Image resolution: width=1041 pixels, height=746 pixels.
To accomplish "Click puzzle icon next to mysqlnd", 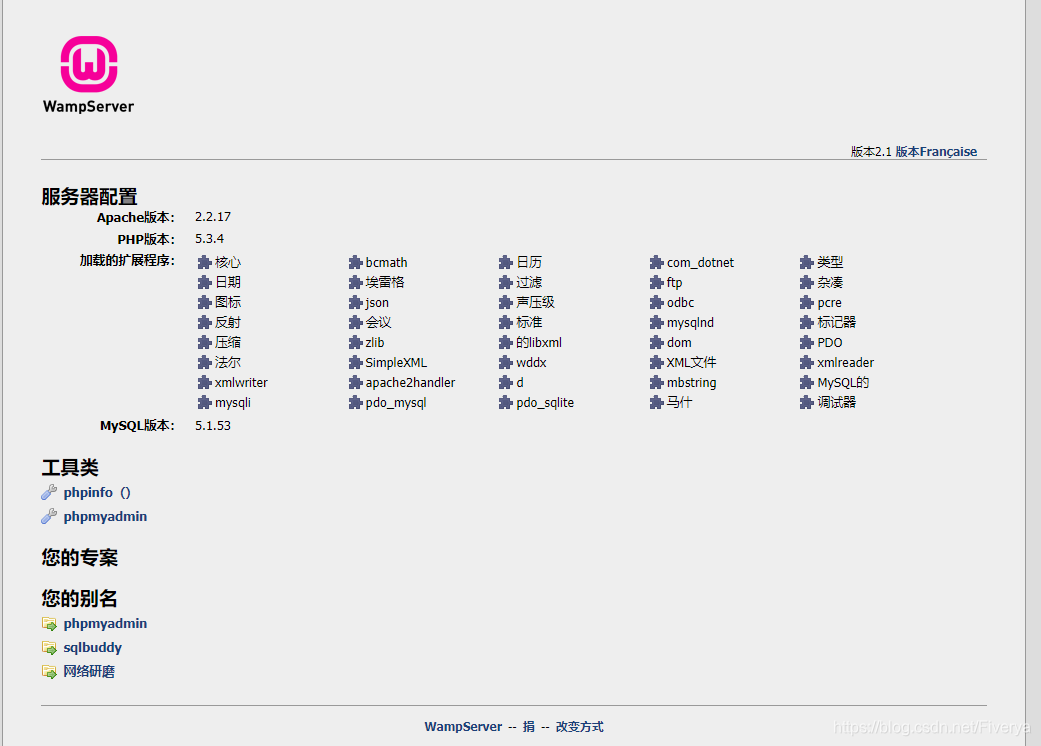I will (657, 323).
